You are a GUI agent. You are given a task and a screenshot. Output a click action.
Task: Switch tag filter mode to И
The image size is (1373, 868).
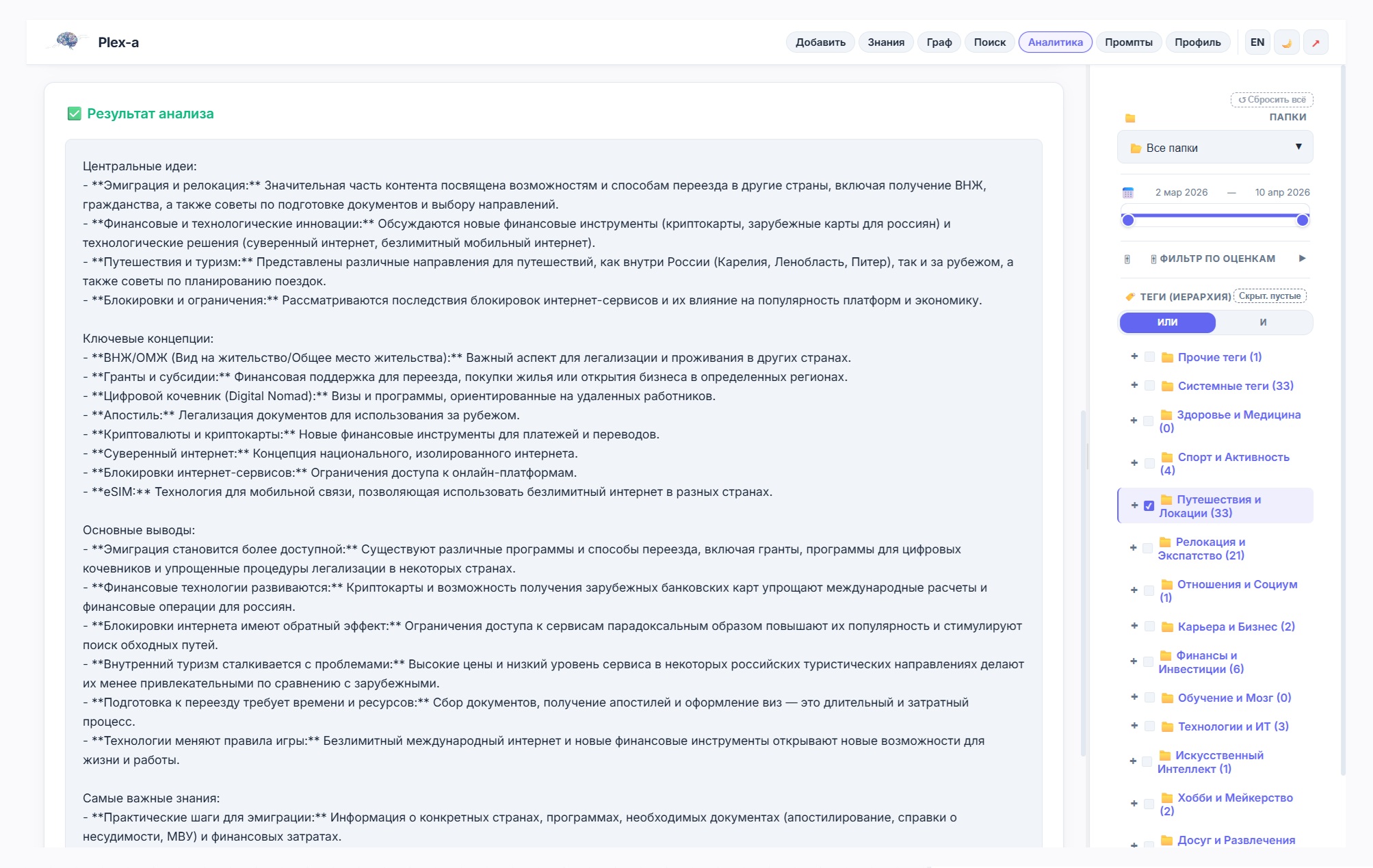1263,322
